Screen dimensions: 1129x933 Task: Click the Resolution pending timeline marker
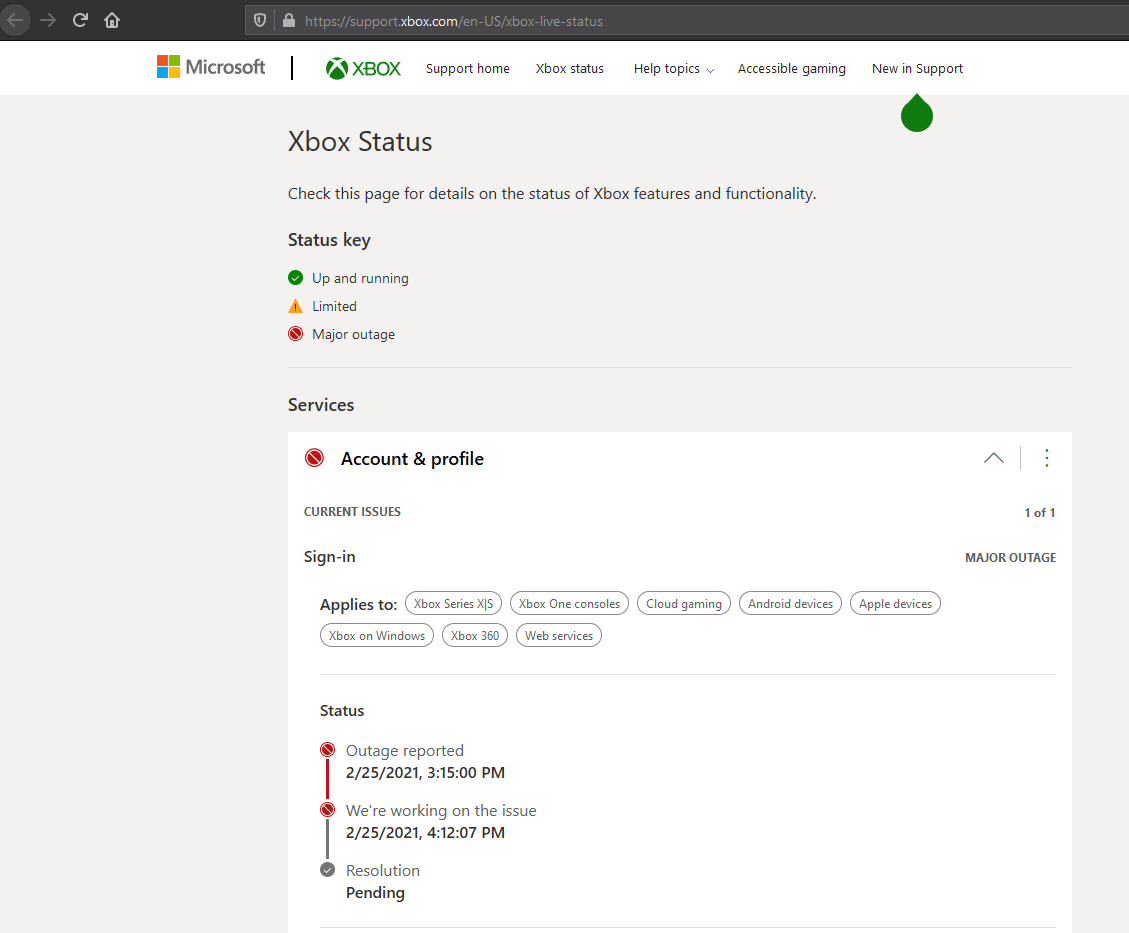[328, 870]
